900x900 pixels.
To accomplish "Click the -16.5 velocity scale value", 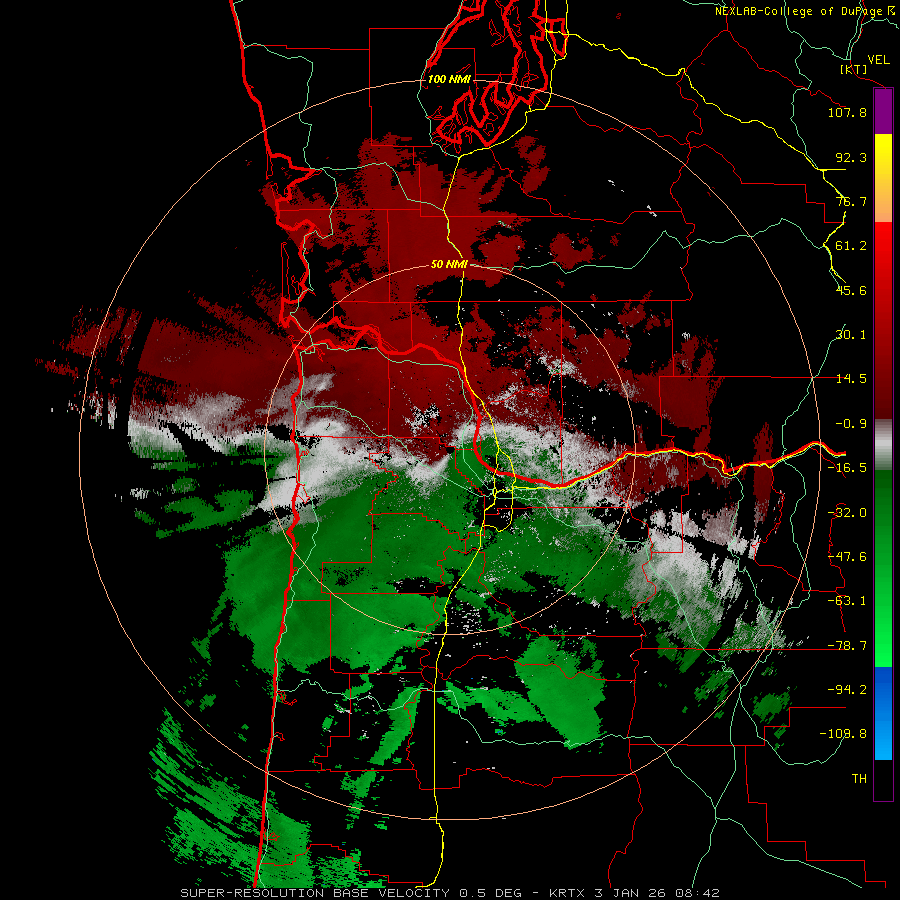I will [x=847, y=468].
